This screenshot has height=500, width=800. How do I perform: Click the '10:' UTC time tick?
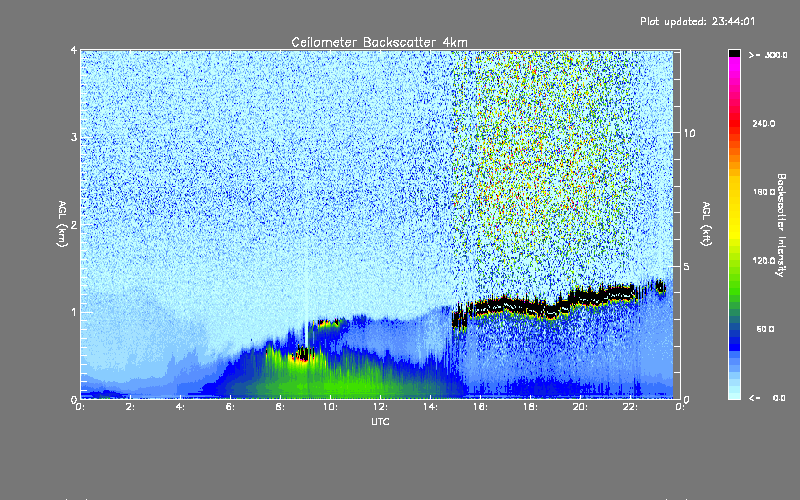point(330,407)
